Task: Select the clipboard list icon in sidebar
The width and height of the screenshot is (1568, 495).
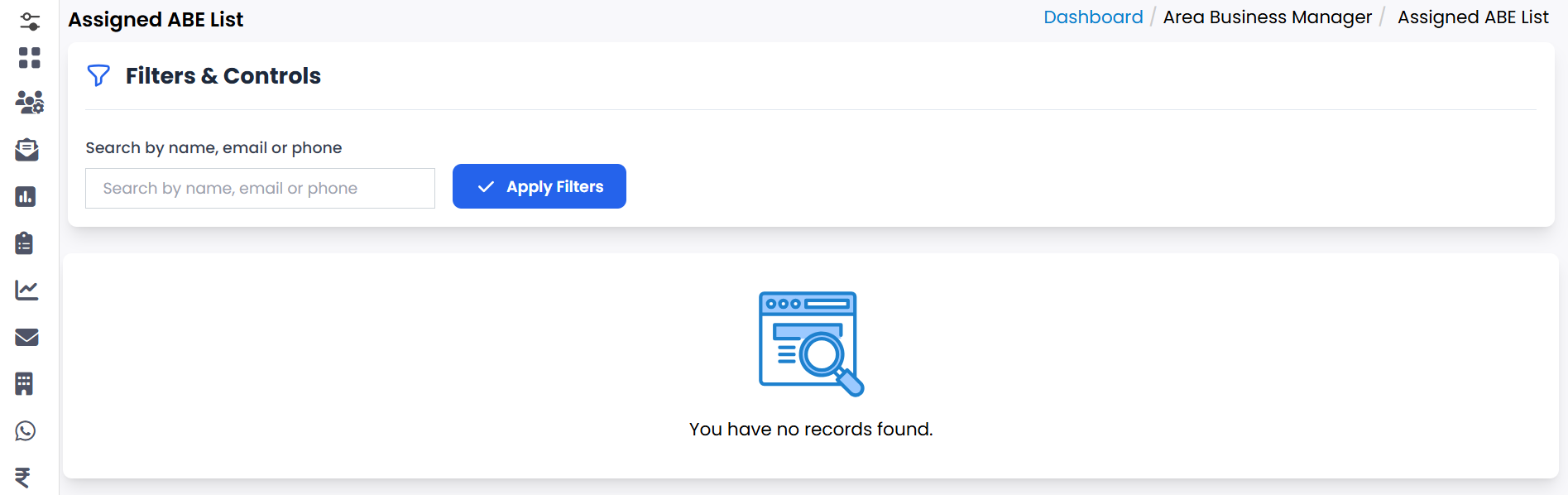Action: pyautogui.click(x=25, y=243)
